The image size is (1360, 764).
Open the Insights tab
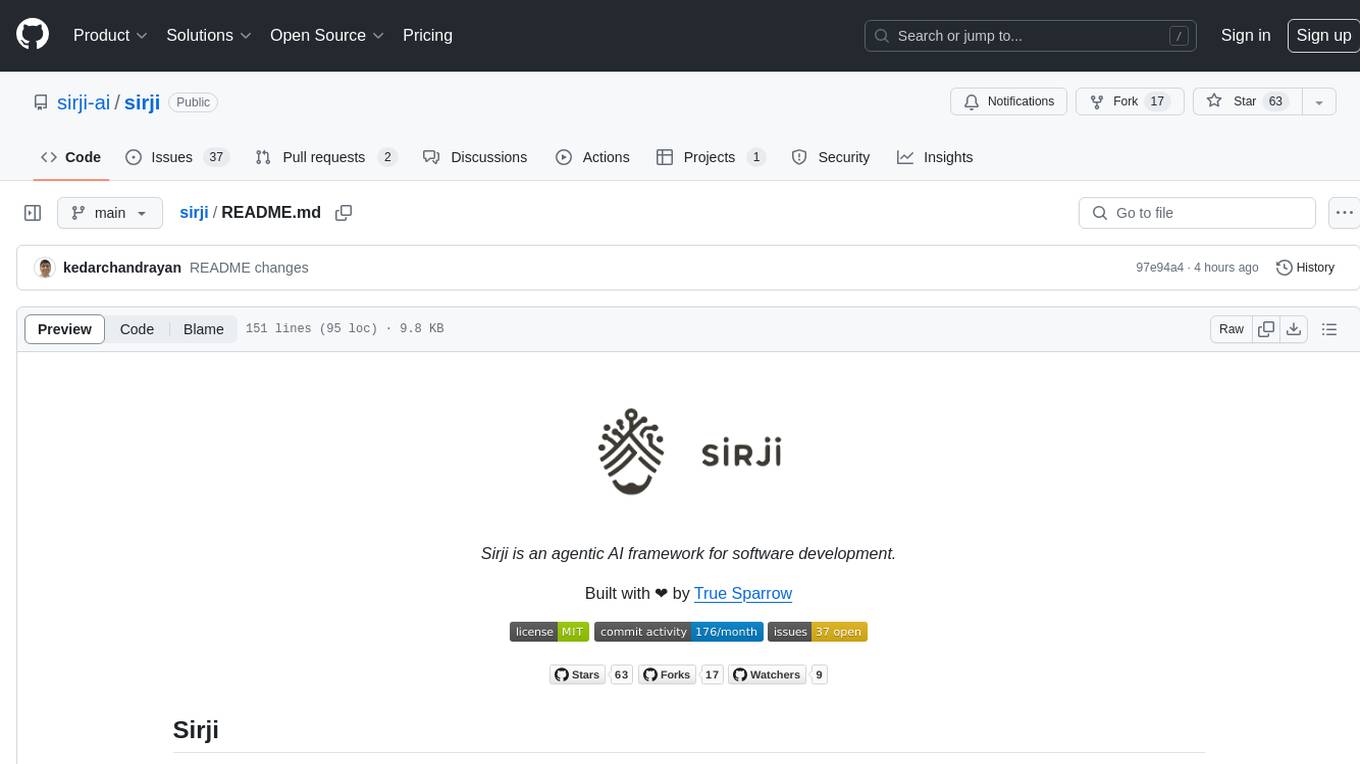click(x=935, y=157)
